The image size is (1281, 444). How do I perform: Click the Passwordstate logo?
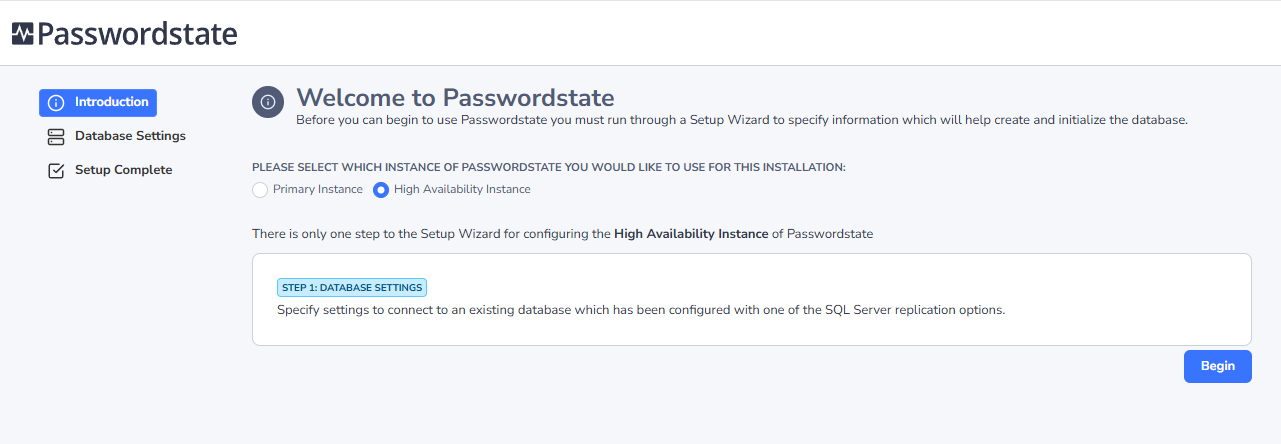[124, 34]
